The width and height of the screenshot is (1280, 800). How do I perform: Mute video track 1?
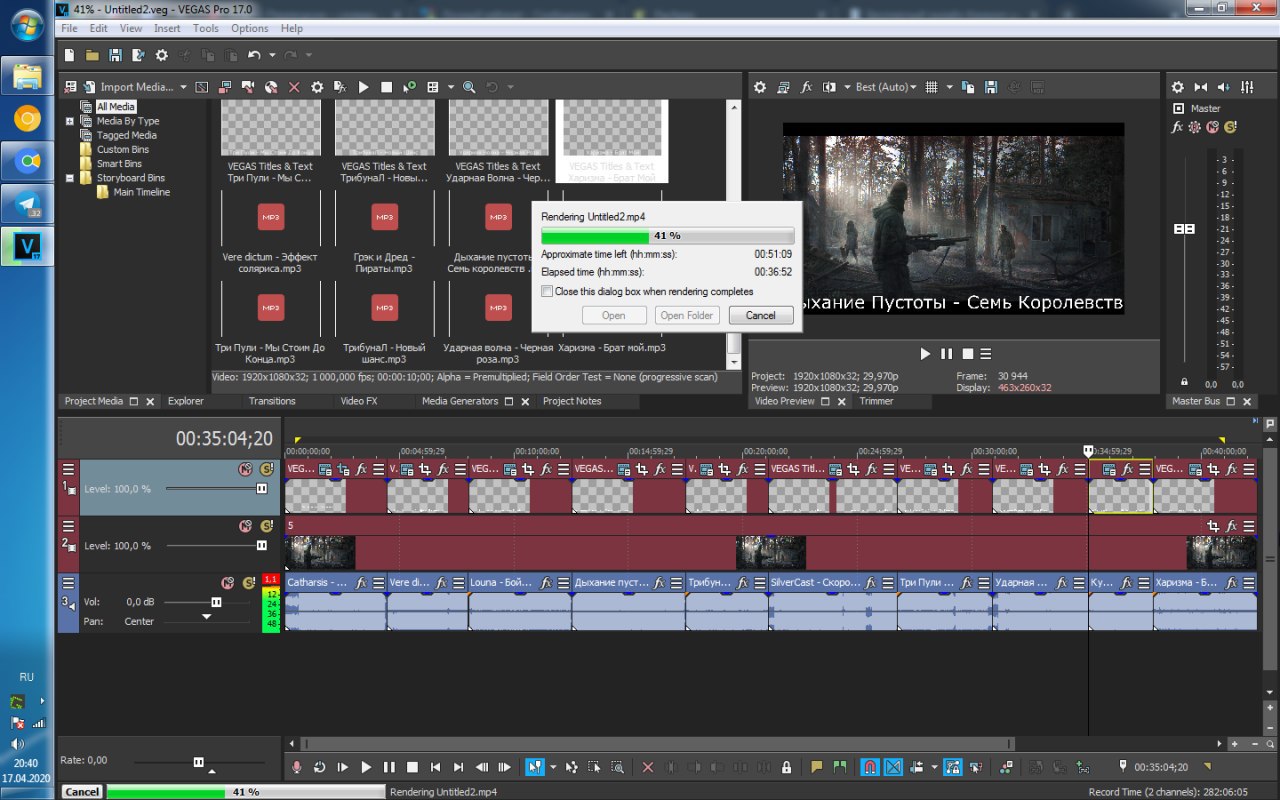(245, 469)
